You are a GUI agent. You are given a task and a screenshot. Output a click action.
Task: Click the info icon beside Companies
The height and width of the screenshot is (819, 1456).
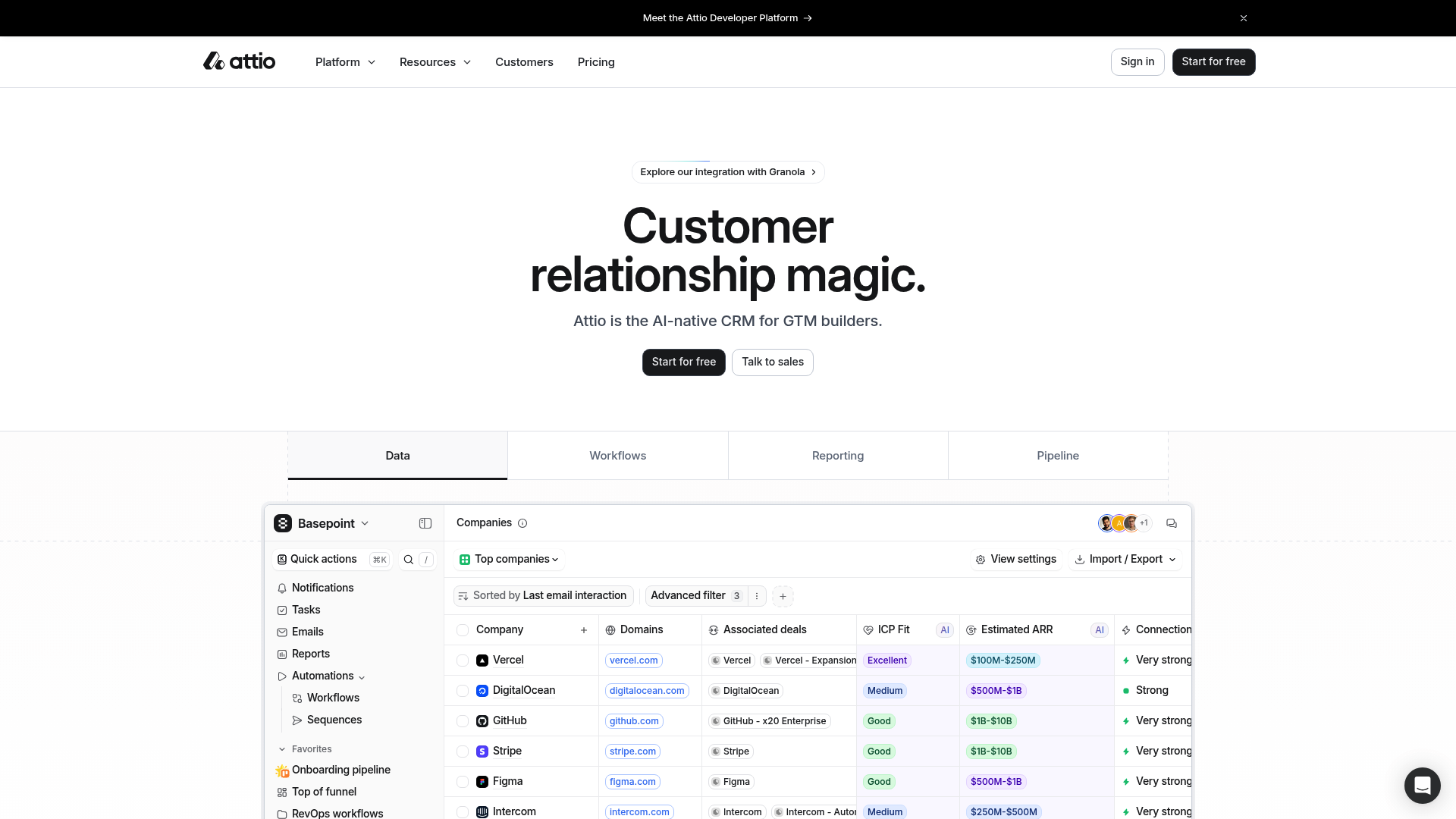(x=522, y=523)
